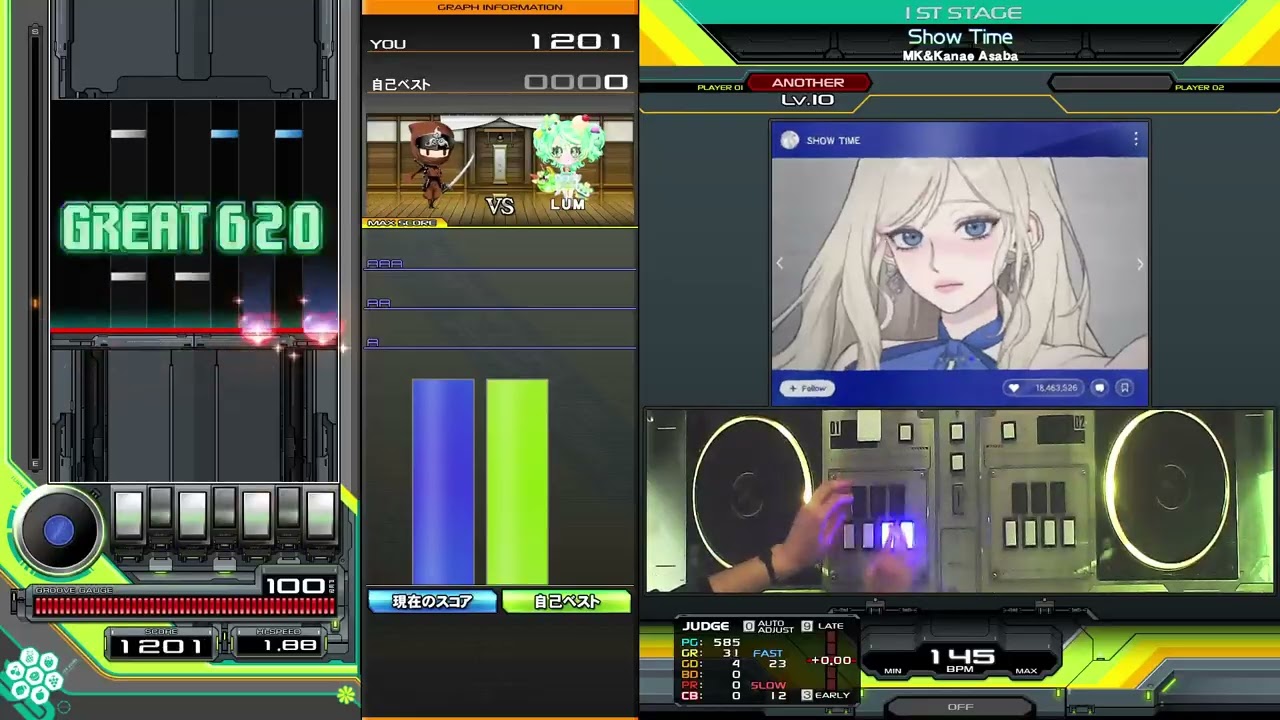Screen dimensions: 1280x720
Task: Click the PLAYER 01 label
Action: point(720,88)
